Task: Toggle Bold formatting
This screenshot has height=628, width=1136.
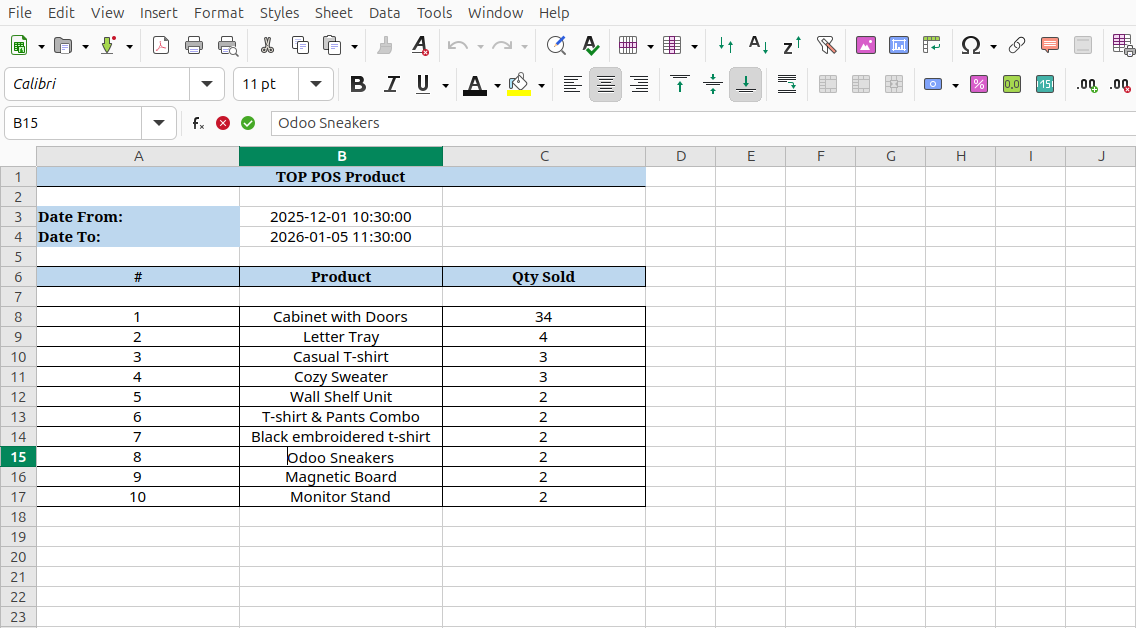Action: (x=358, y=84)
